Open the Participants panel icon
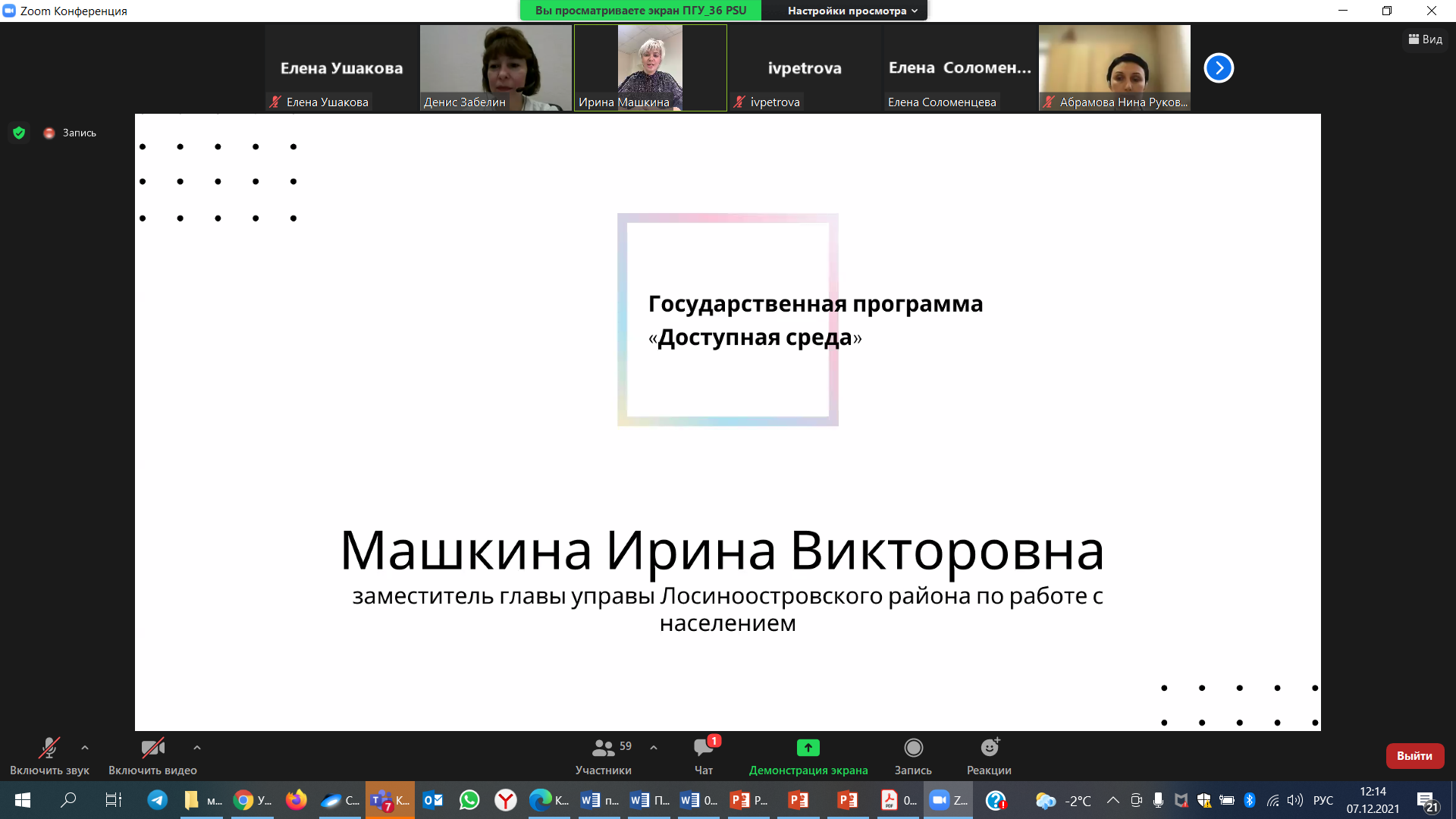1456x819 pixels. coord(603,748)
